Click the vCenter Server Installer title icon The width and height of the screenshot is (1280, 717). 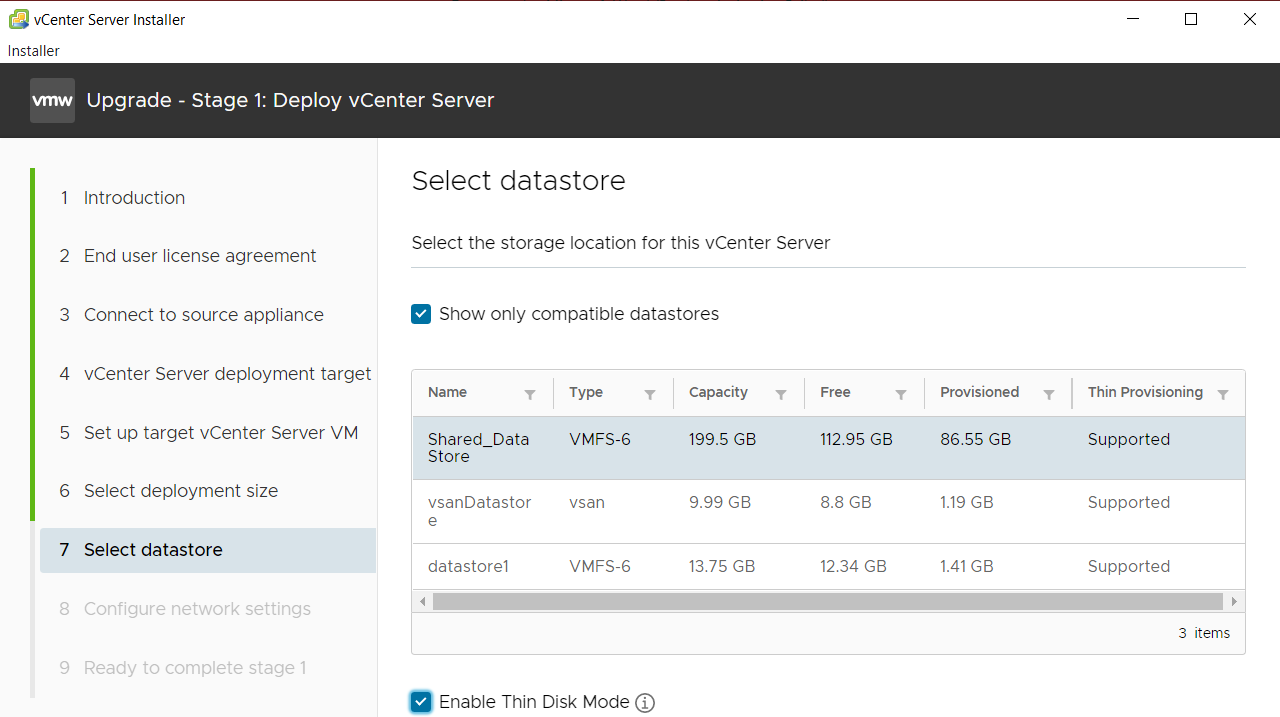pyautogui.click(x=18, y=19)
